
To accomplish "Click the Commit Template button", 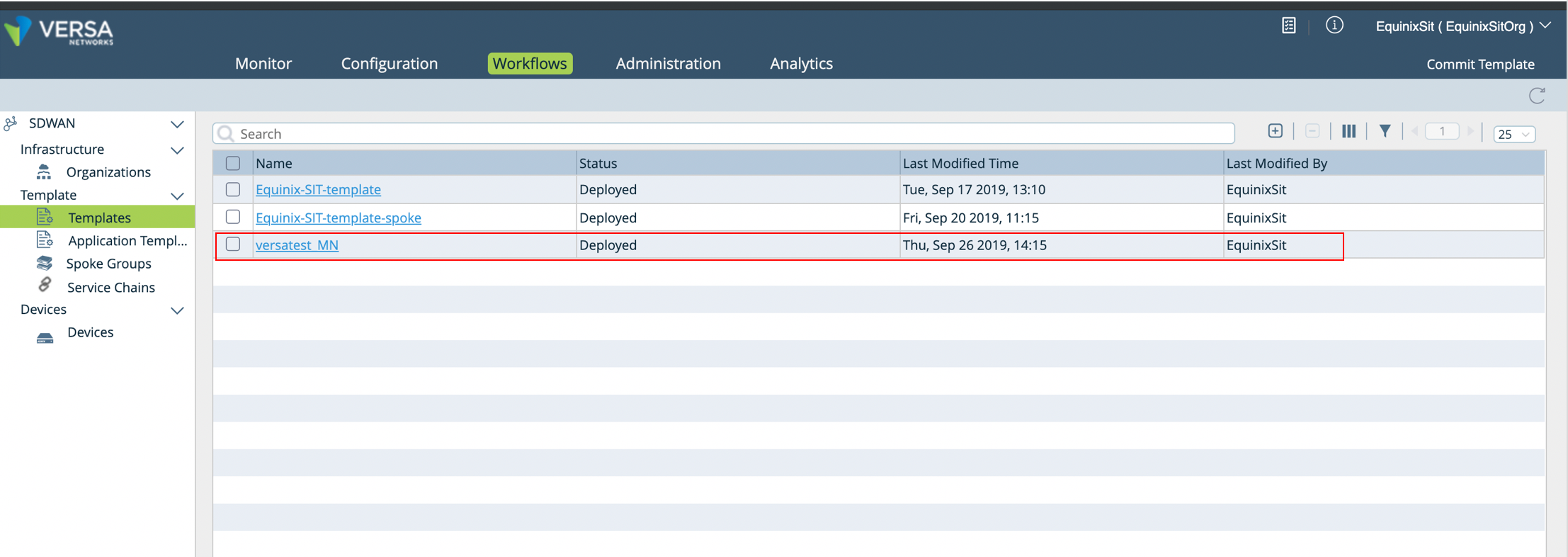I will [x=1480, y=64].
